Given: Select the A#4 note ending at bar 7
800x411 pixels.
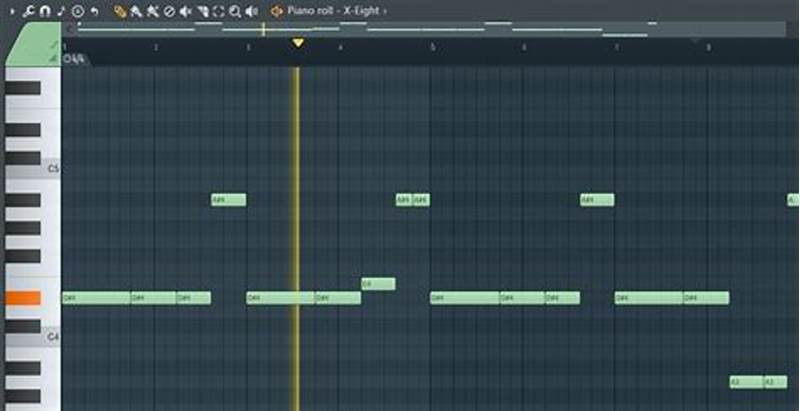Looking at the screenshot, I should 597,200.
